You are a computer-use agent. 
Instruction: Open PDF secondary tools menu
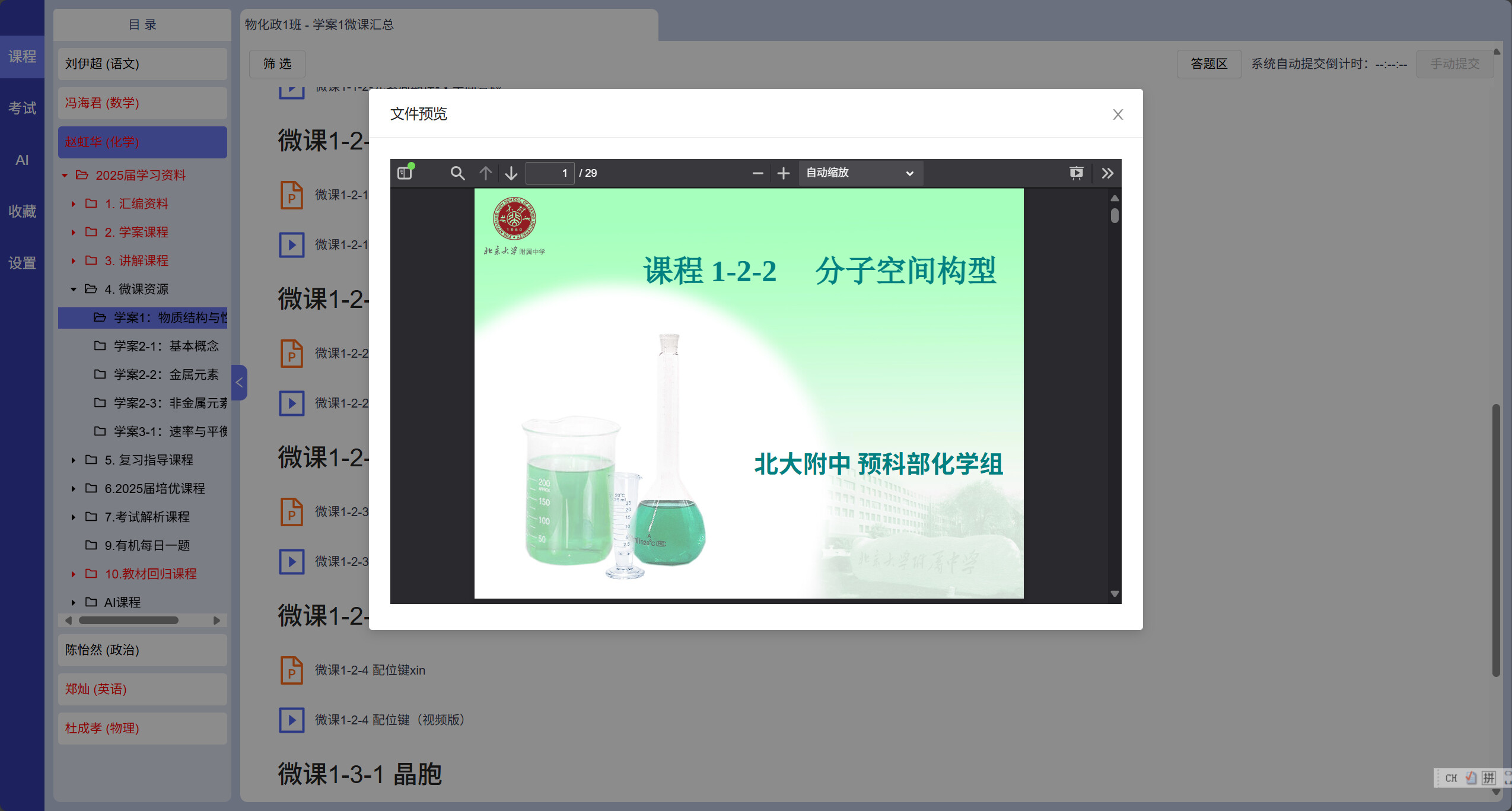(1107, 173)
